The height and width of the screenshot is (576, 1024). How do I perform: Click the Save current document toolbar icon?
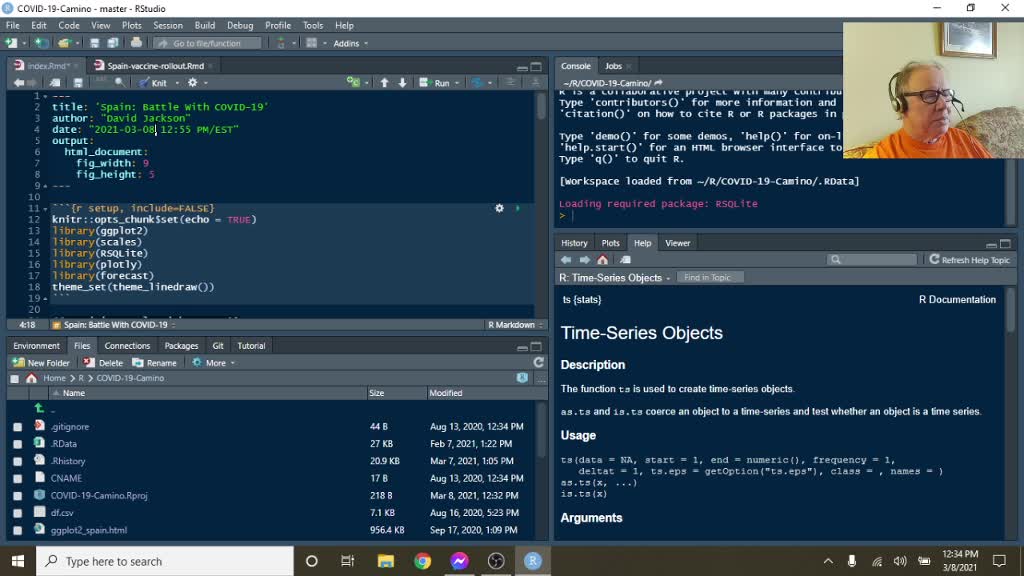pos(94,43)
